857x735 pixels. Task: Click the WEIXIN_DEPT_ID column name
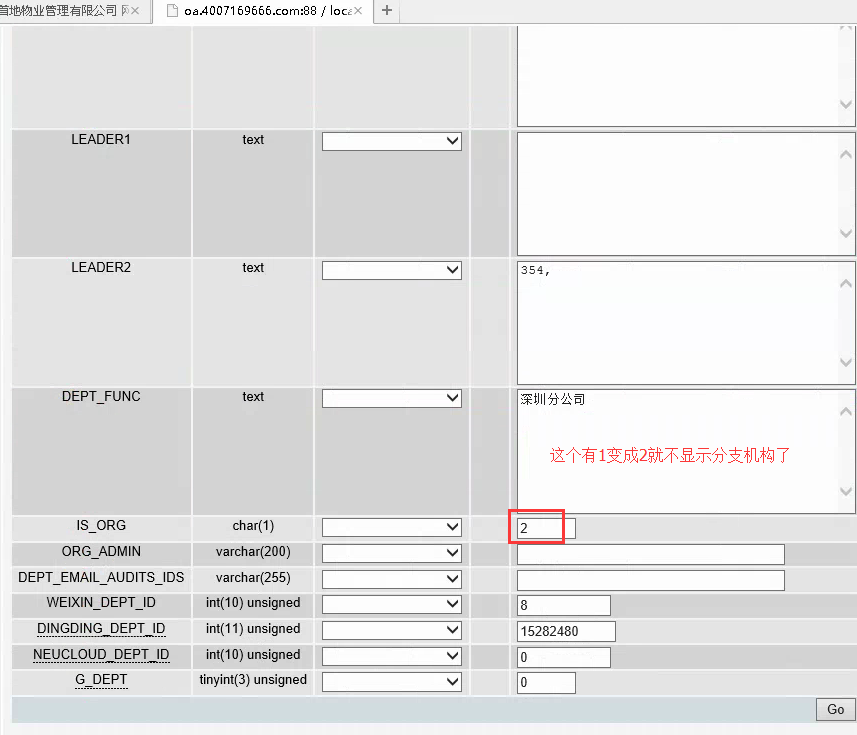pos(101,602)
